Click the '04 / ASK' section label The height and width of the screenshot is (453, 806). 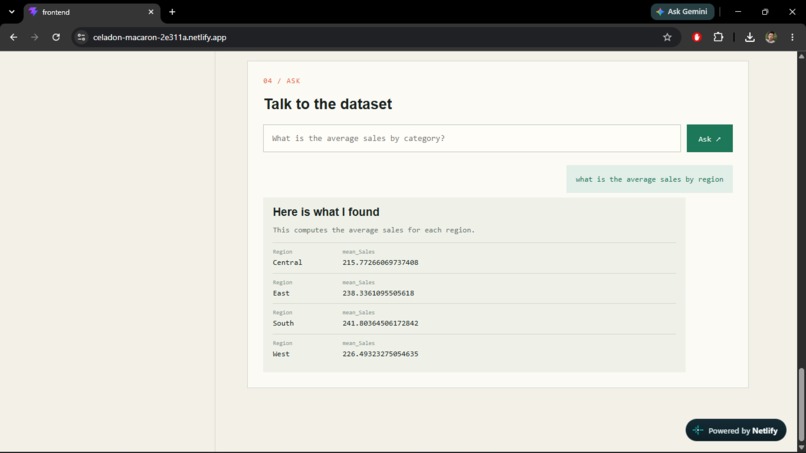point(282,81)
